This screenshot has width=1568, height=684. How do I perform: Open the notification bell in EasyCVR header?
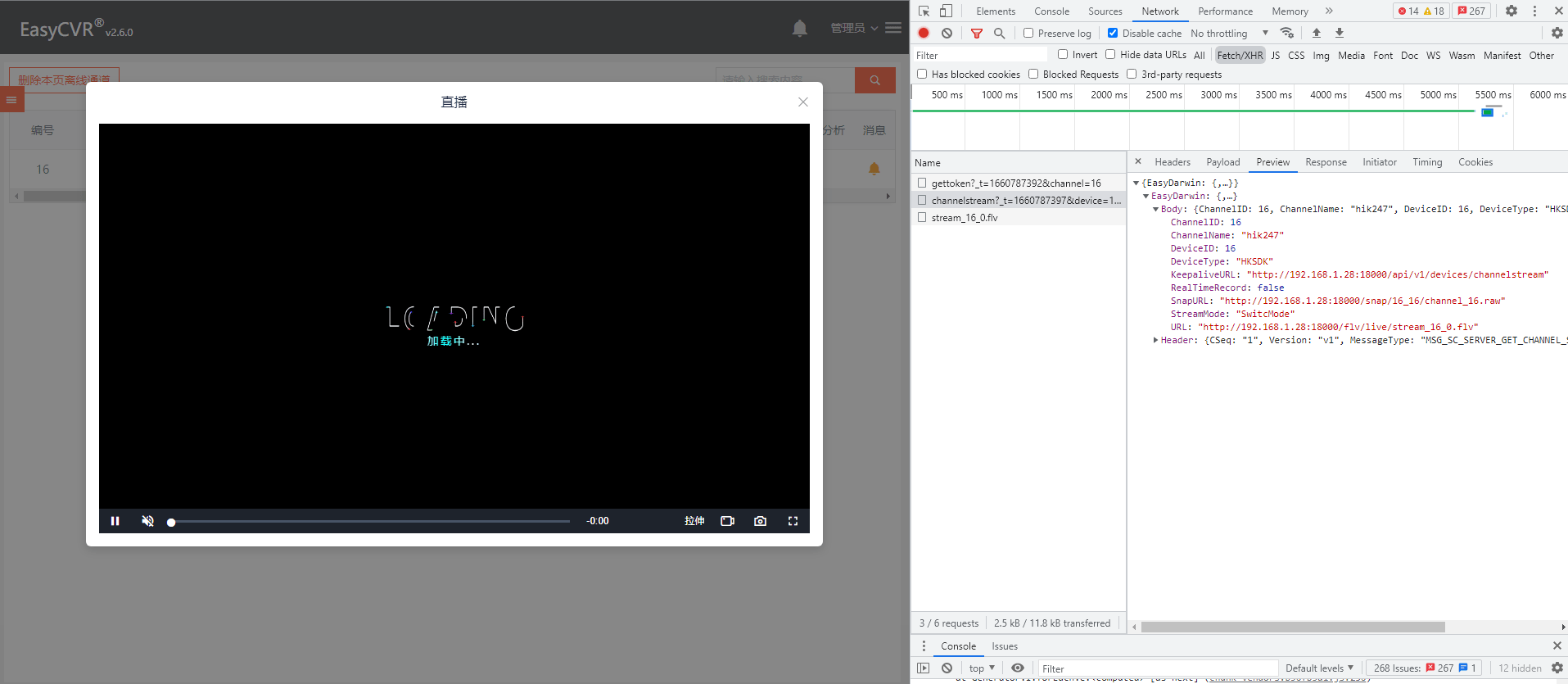(x=800, y=29)
